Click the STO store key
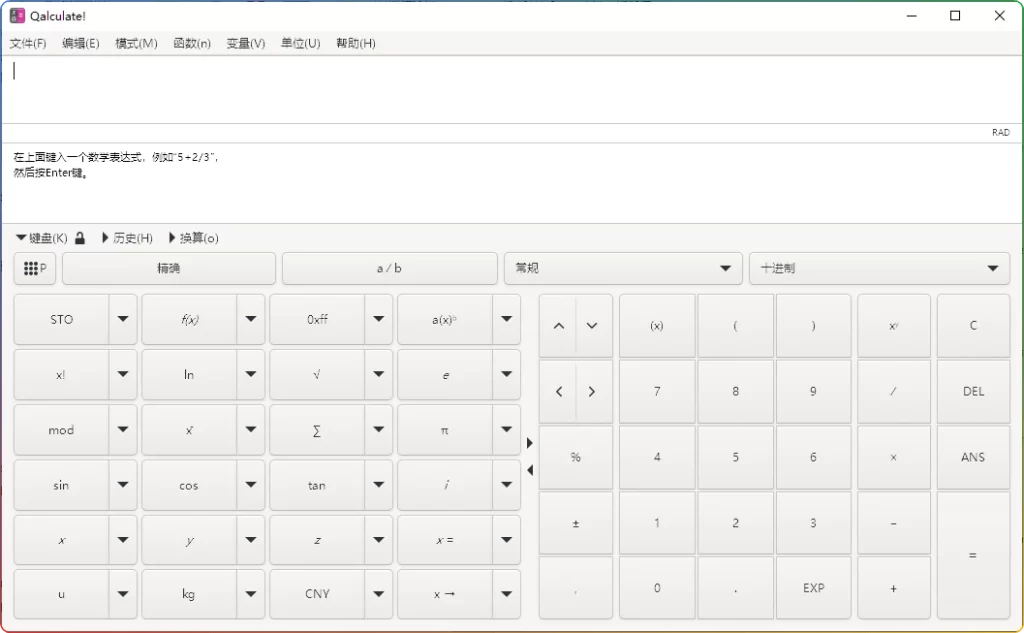 (x=61, y=319)
